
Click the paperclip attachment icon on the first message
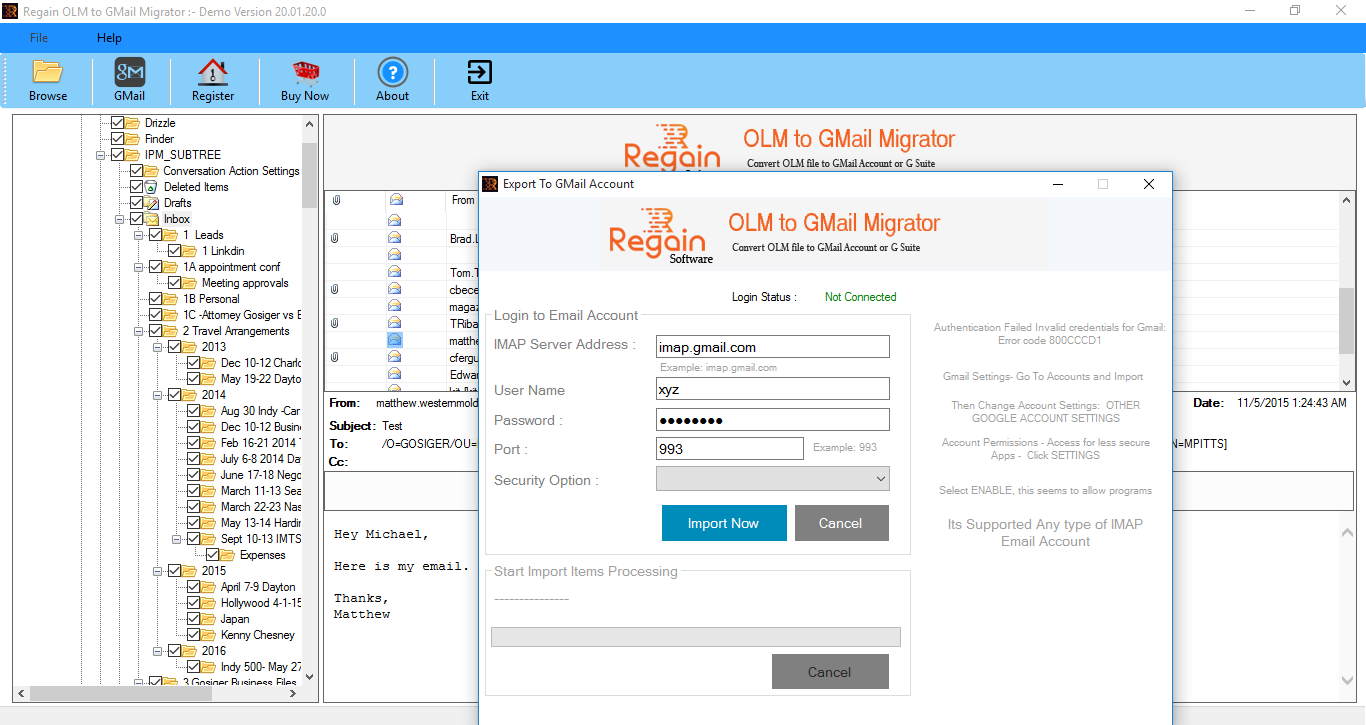[333, 199]
